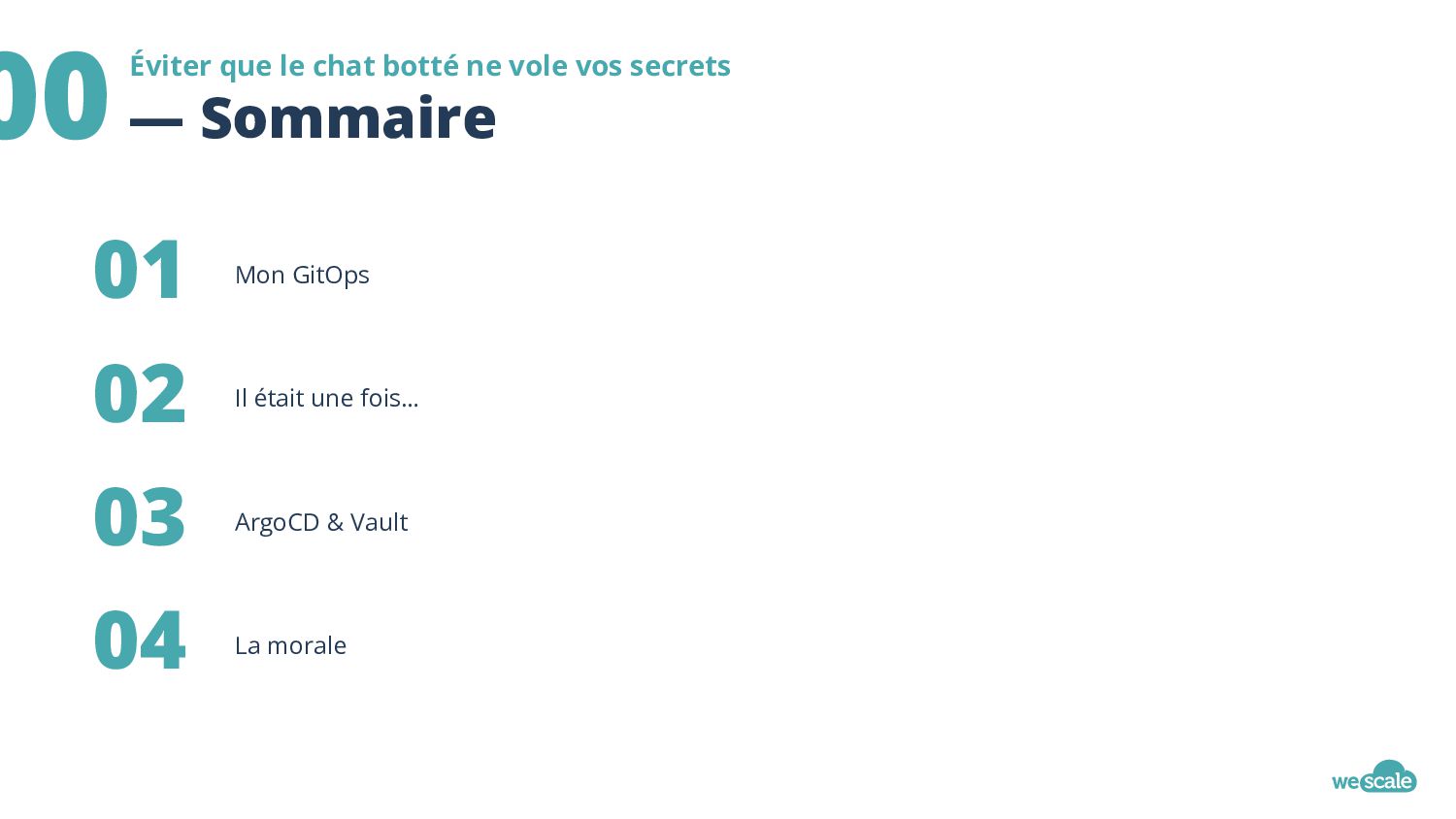Click the "we" part of the logo
The height and width of the screenshot is (819, 1456).
(1344, 781)
